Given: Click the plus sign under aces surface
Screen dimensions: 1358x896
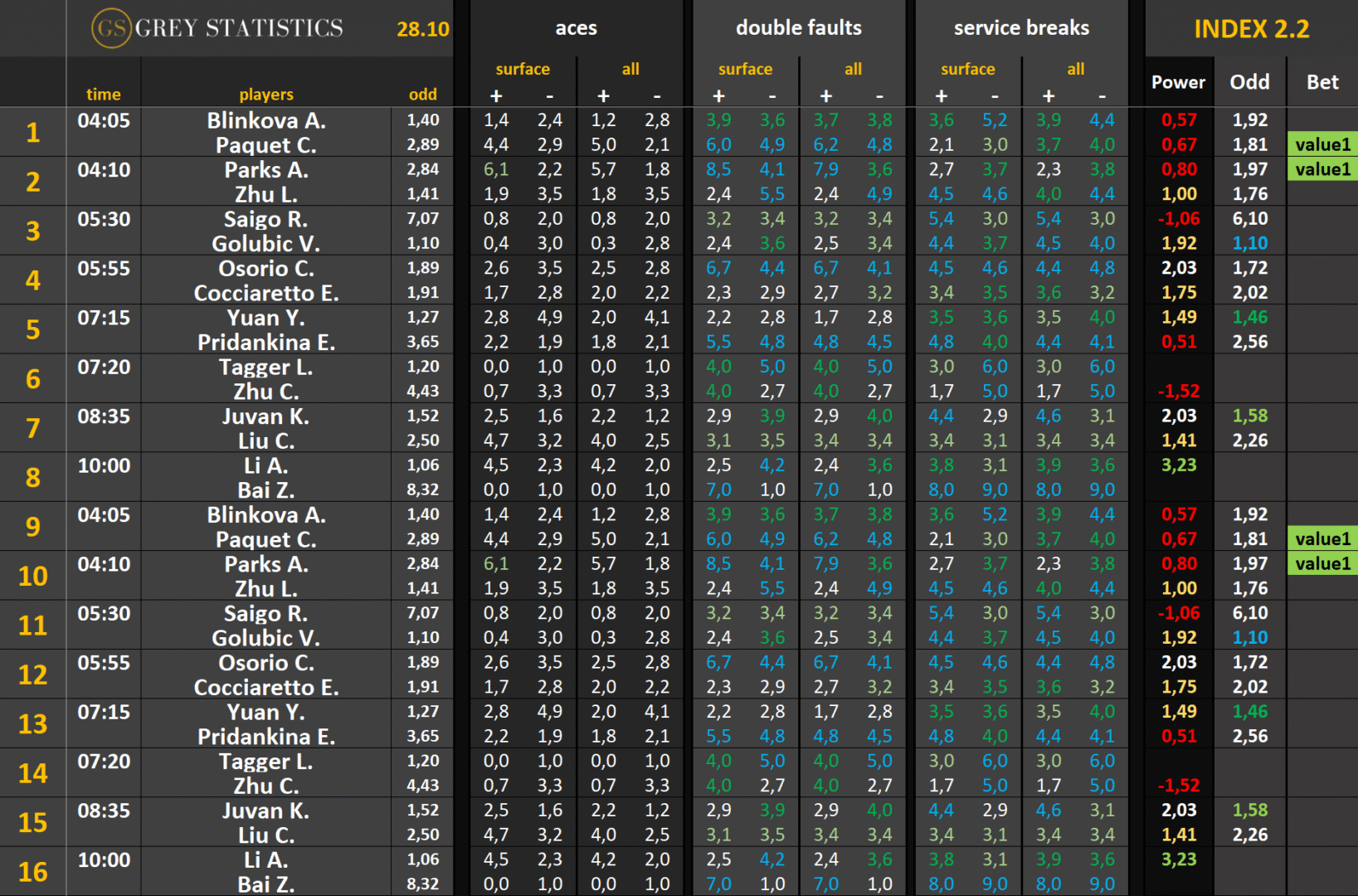Looking at the screenshot, I should pyautogui.click(x=496, y=95).
